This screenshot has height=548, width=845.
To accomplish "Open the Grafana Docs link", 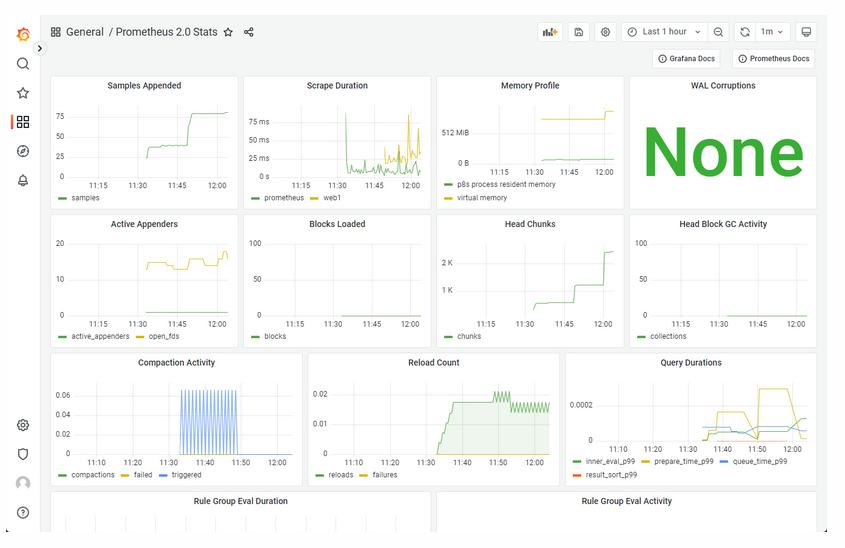I will [687, 59].
